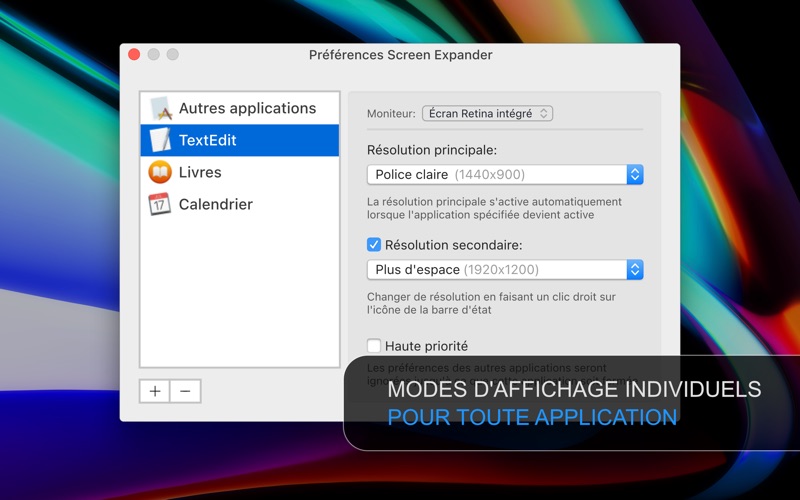Close the Préférences Screen Expander window
Screen dimensions: 800x500
point(134,54)
